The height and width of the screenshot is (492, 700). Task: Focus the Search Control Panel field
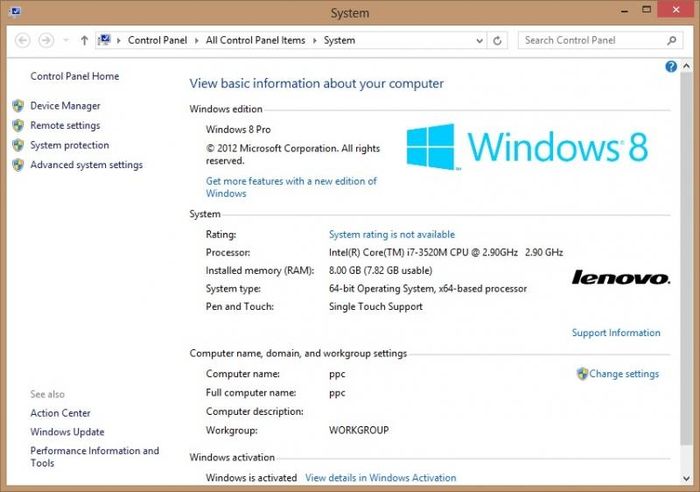[x=600, y=40]
